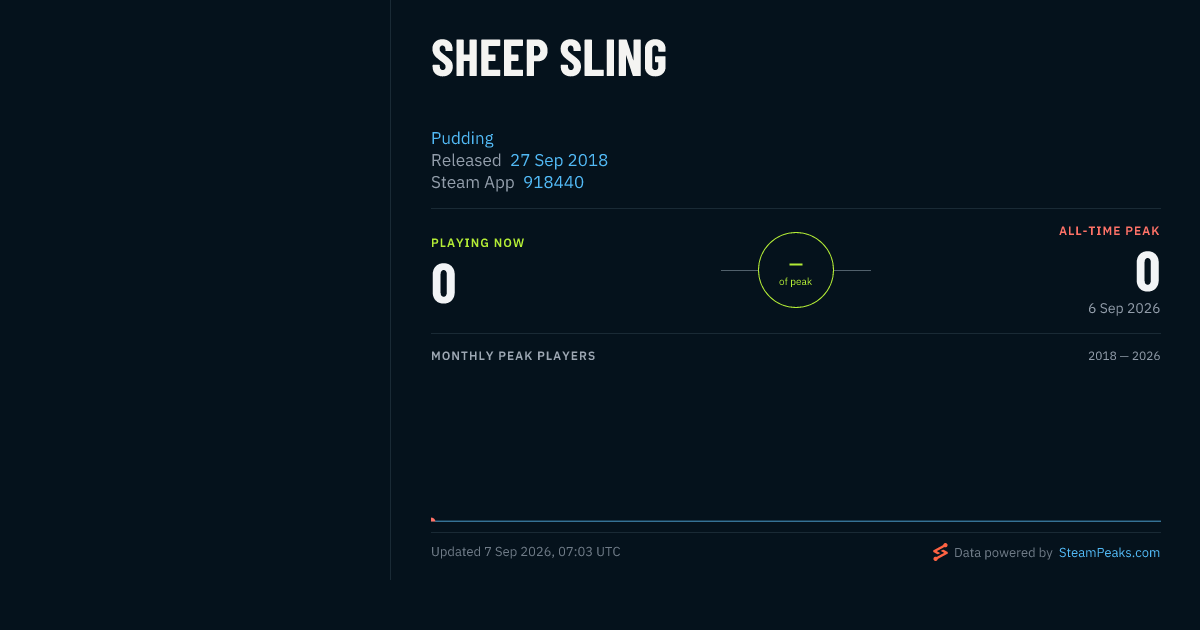Screen dimensions: 1200x630
Task: Select the release date 27 Sep 2018
Action: 559,160
